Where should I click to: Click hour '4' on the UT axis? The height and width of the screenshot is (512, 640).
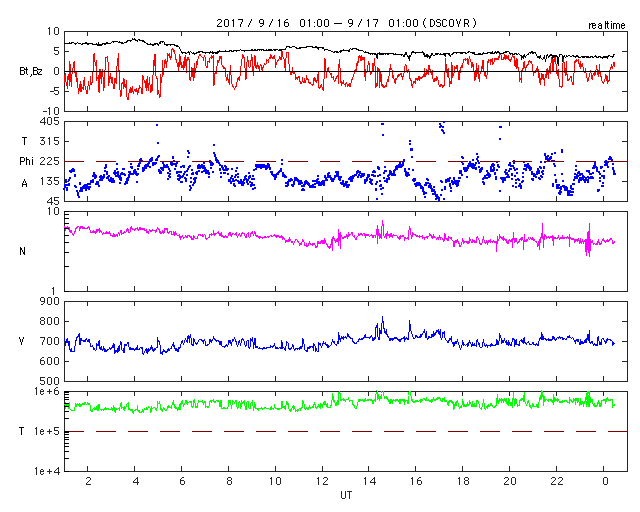coord(136,481)
